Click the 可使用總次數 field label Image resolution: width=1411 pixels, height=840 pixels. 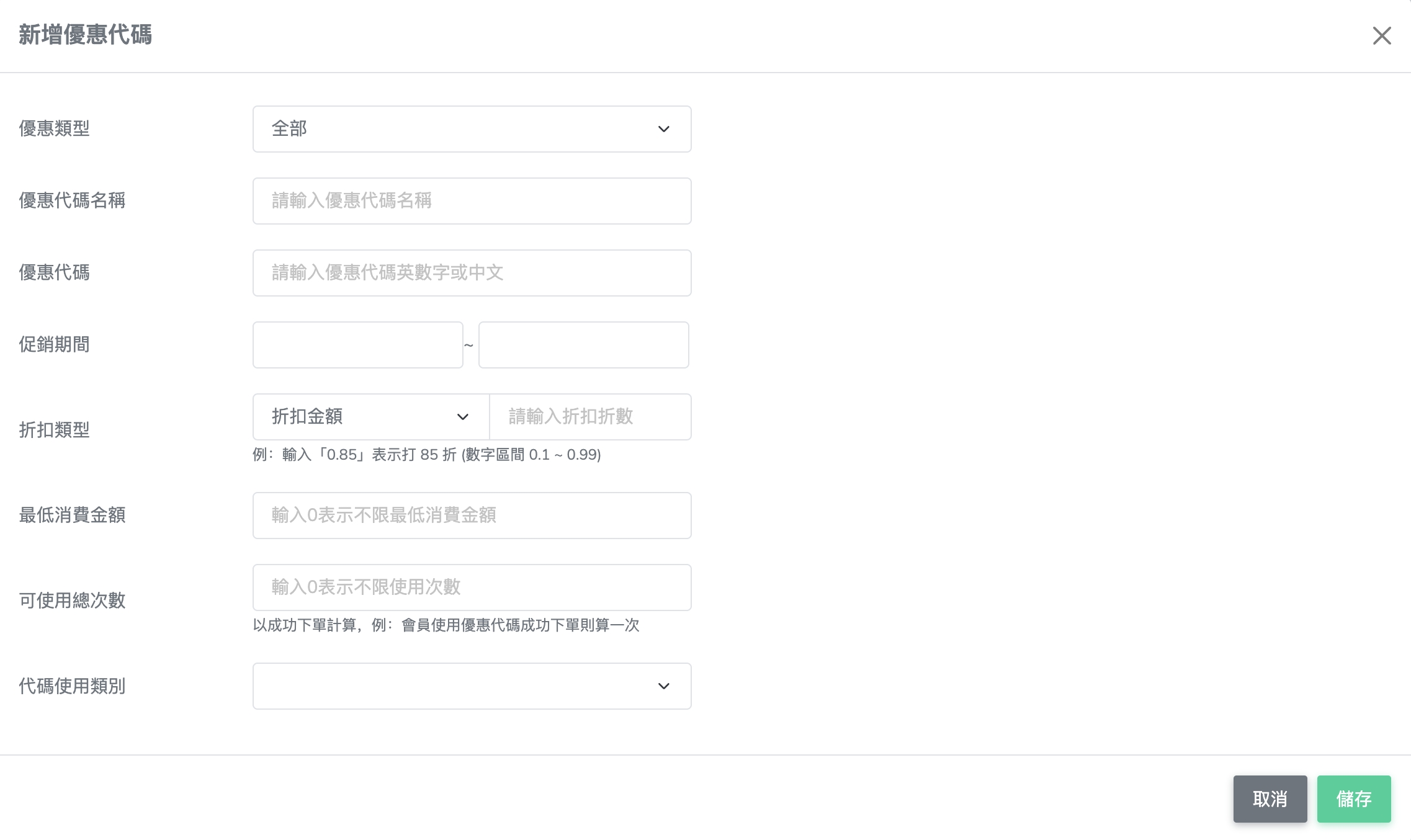point(72,601)
